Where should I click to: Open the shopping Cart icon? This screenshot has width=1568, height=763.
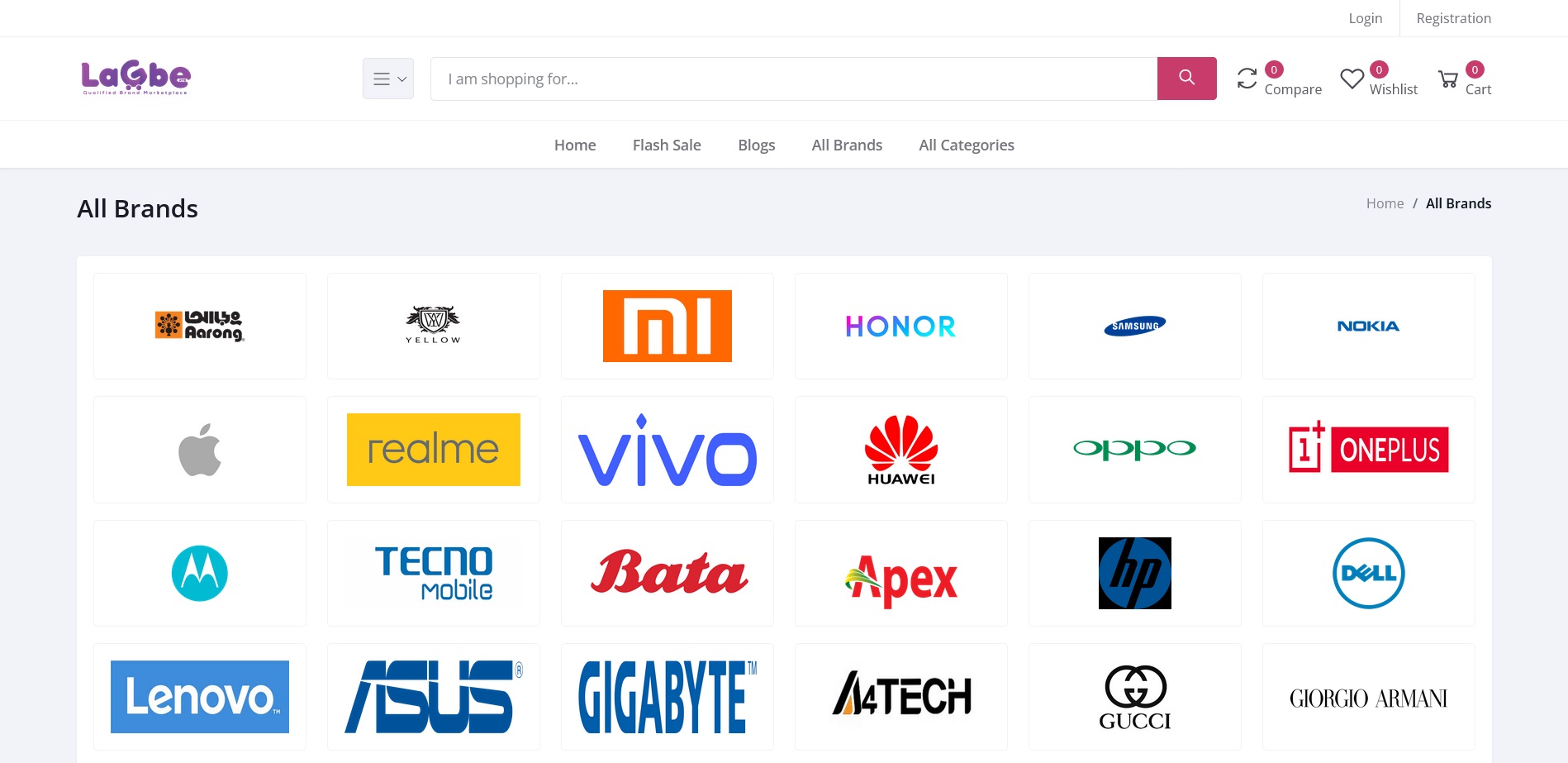click(x=1447, y=79)
